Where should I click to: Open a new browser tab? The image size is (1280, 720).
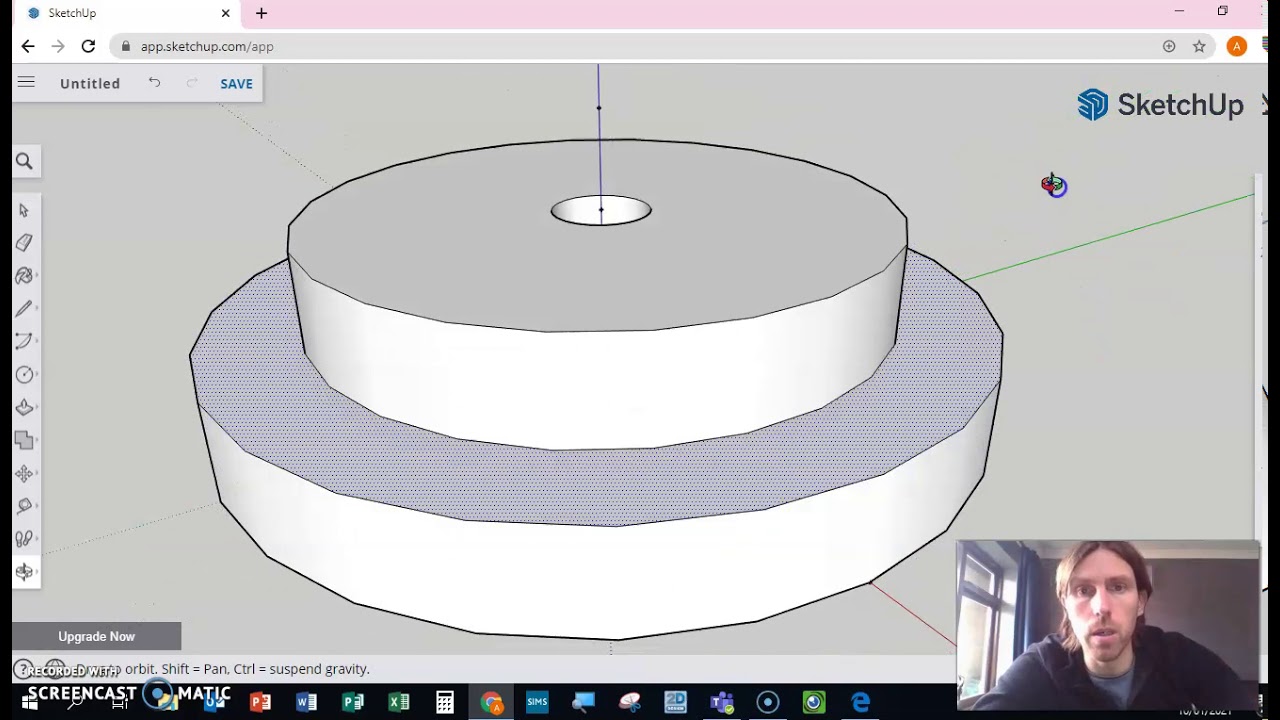pos(261,13)
